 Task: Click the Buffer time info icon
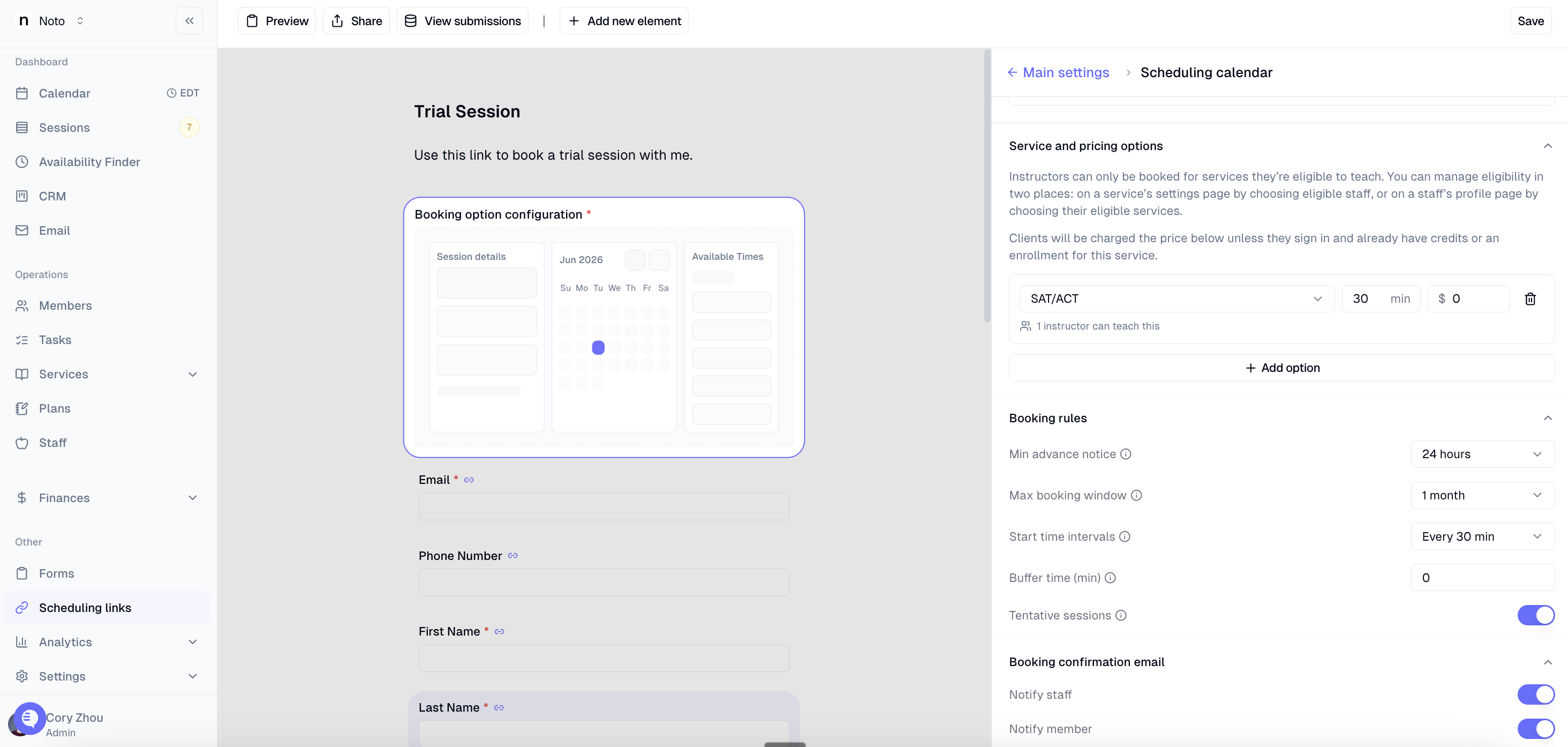pyautogui.click(x=1110, y=578)
